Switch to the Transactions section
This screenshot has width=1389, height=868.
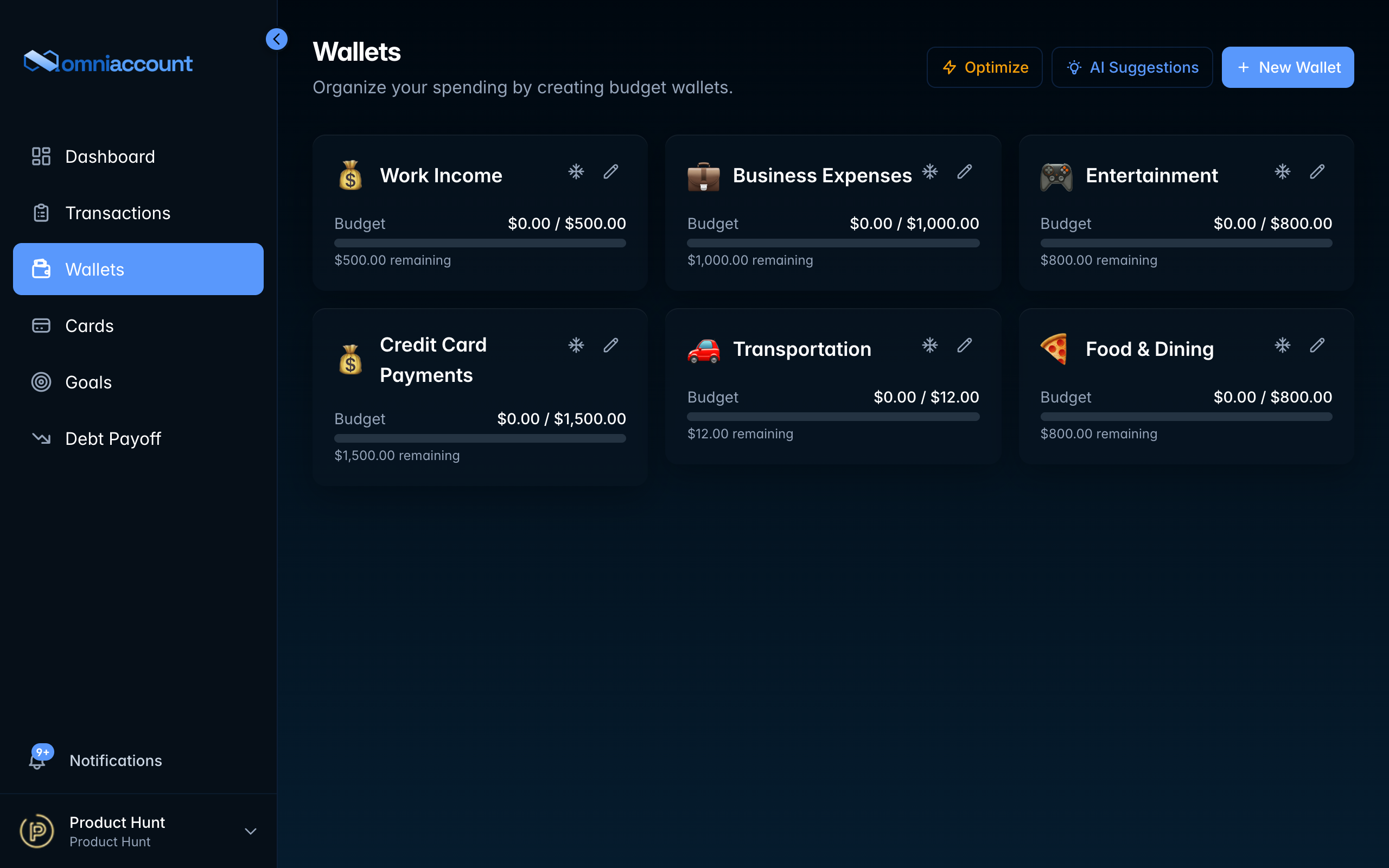coord(118,213)
